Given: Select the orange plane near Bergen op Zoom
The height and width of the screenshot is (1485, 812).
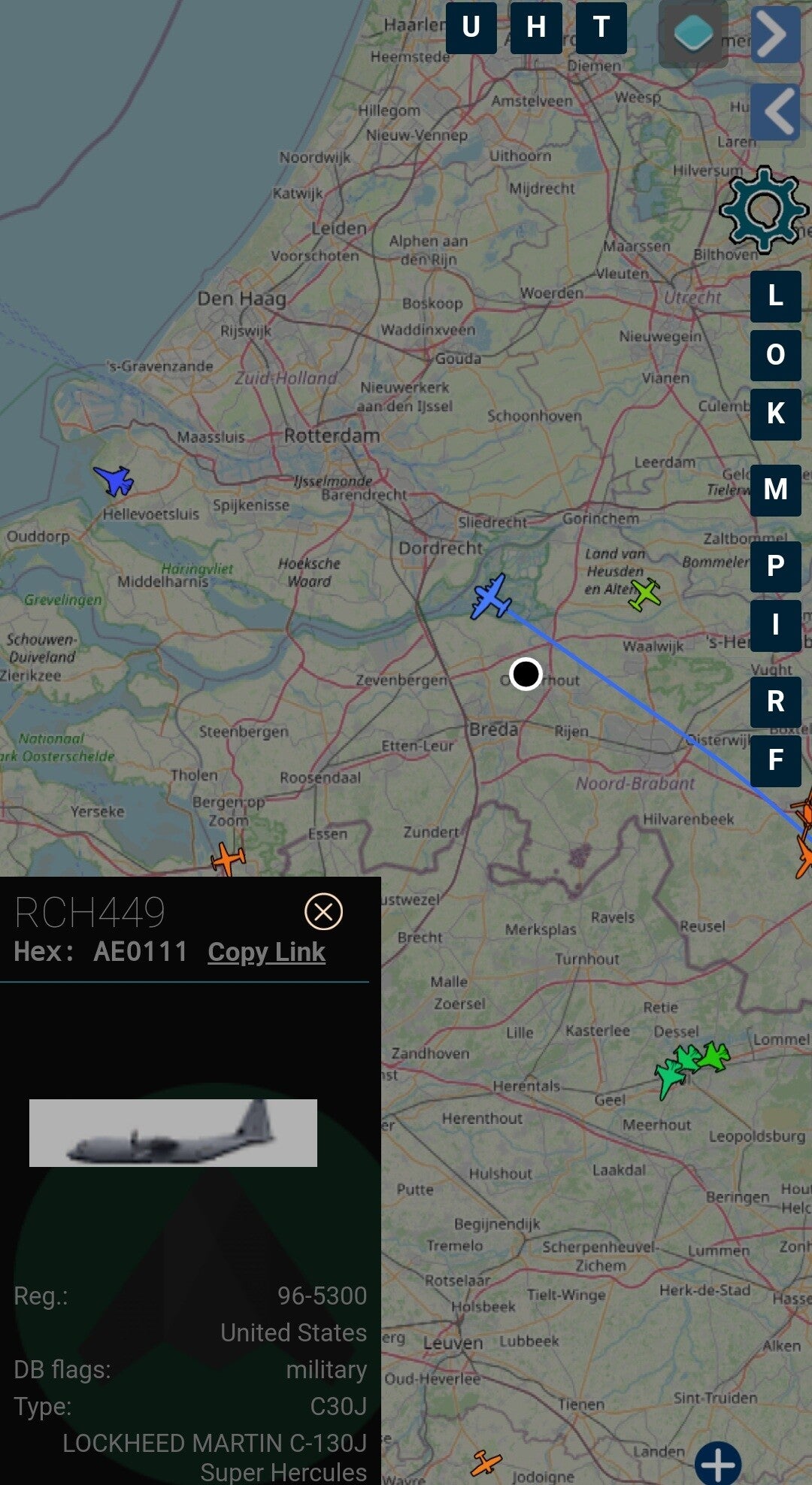Looking at the screenshot, I should pyautogui.click(x=228, y=858).
